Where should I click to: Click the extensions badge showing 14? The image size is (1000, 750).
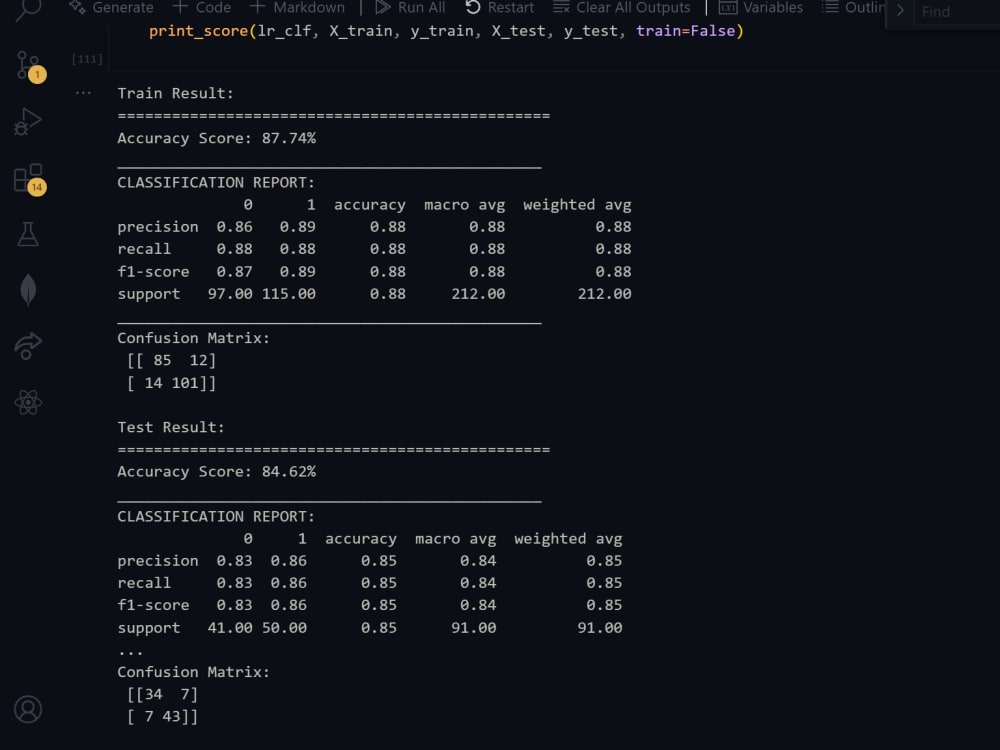click(37, 188)
